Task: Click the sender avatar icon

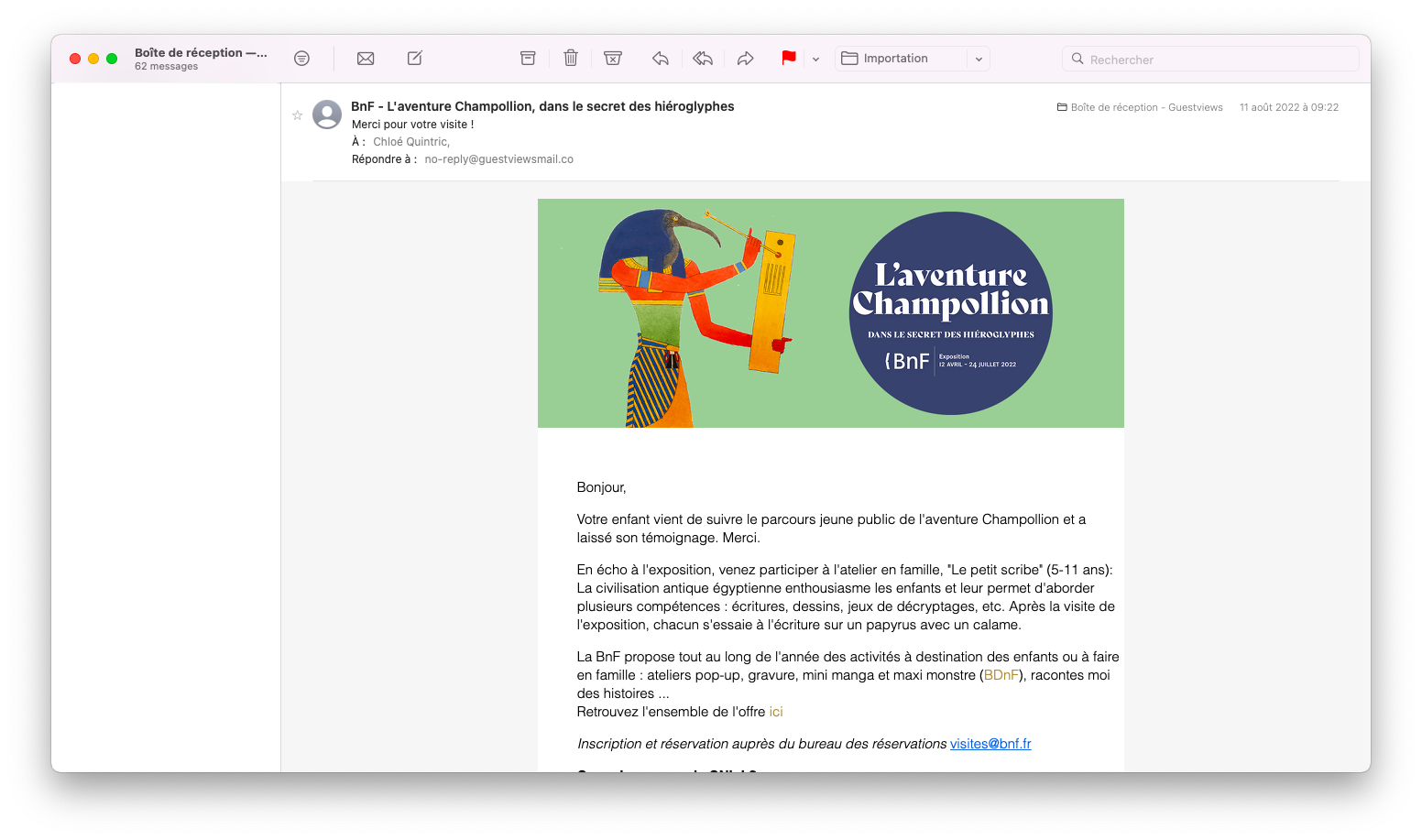Action: coord(327,115)
